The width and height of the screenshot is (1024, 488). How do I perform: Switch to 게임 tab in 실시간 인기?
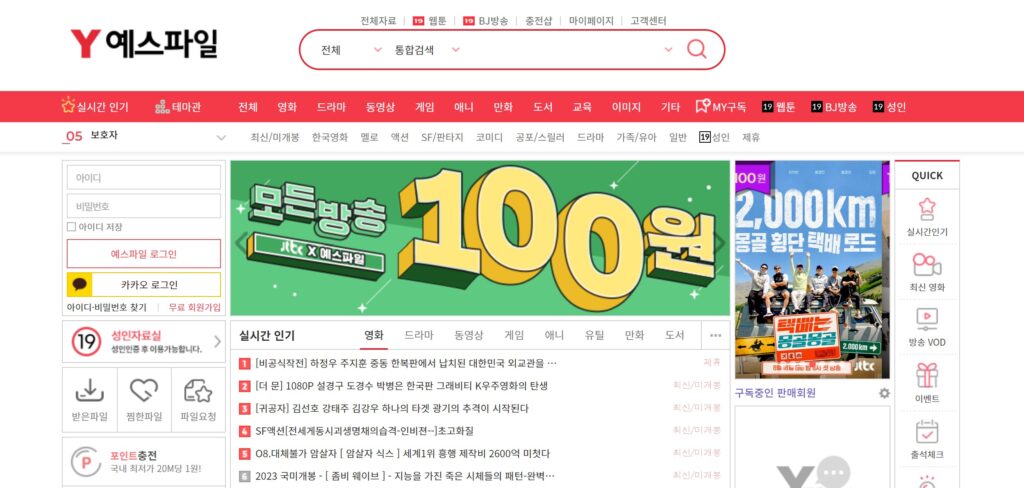tap(513, 335)
